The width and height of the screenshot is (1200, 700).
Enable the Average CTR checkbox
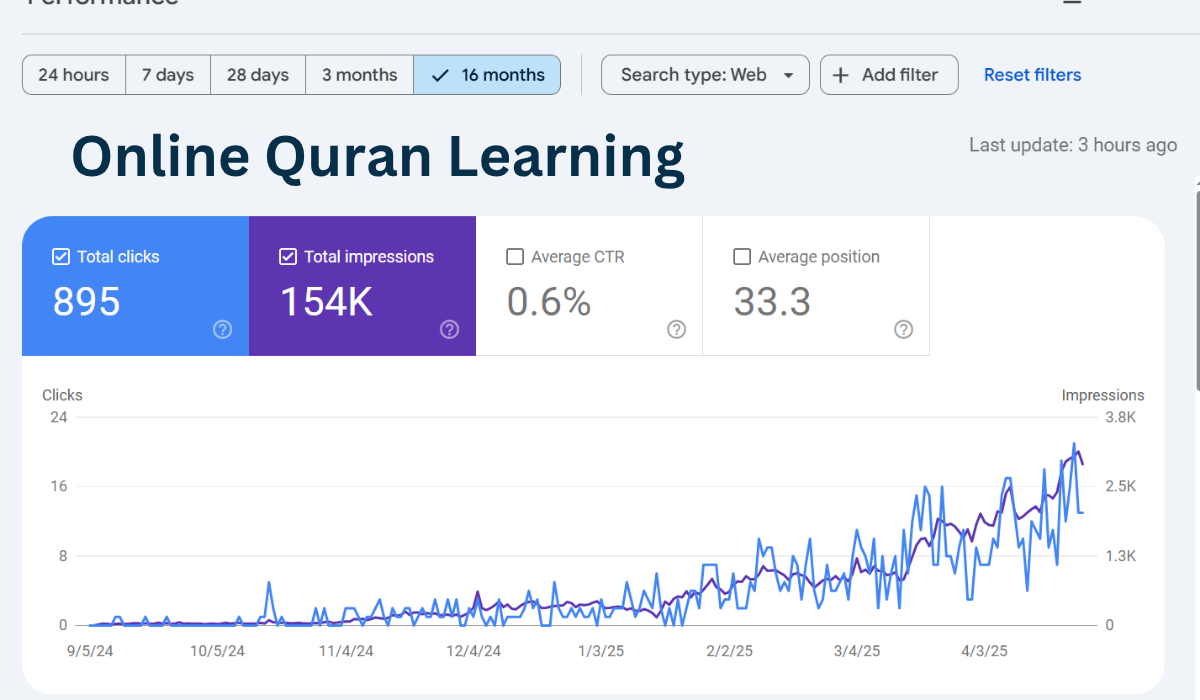pyautogui.click(x=515, y=256)
